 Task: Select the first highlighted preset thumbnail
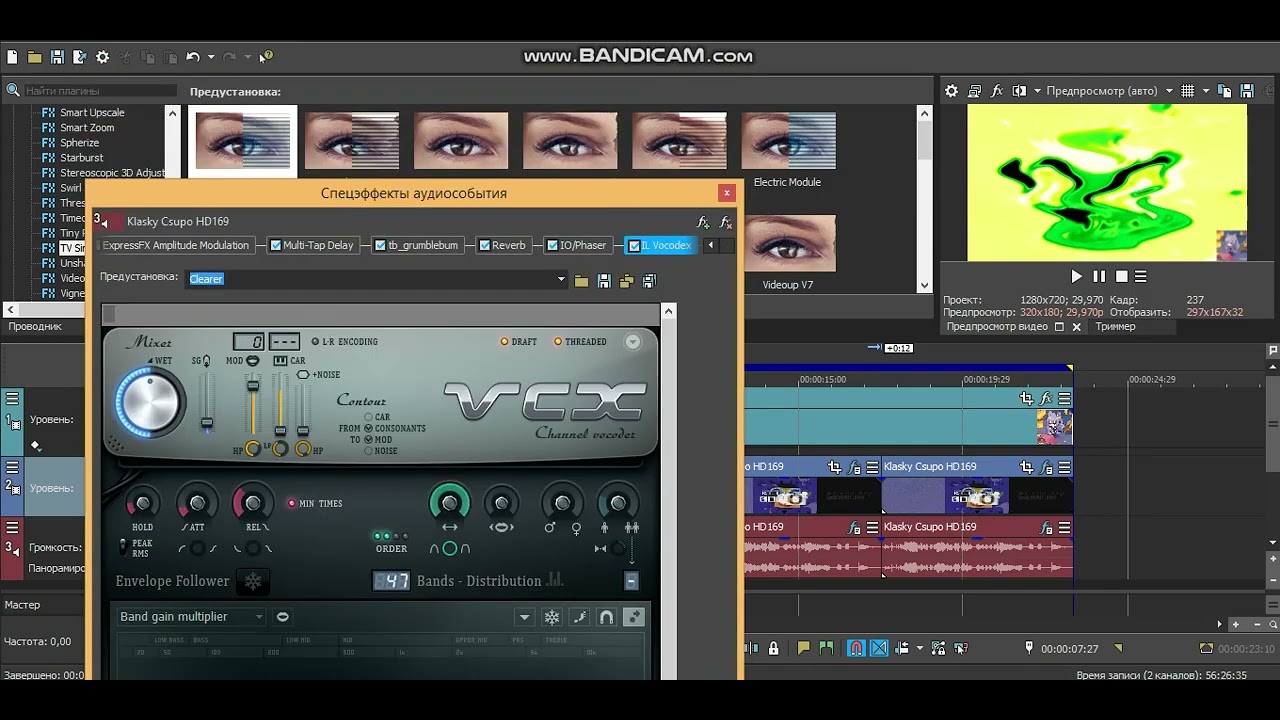point(243,141)
